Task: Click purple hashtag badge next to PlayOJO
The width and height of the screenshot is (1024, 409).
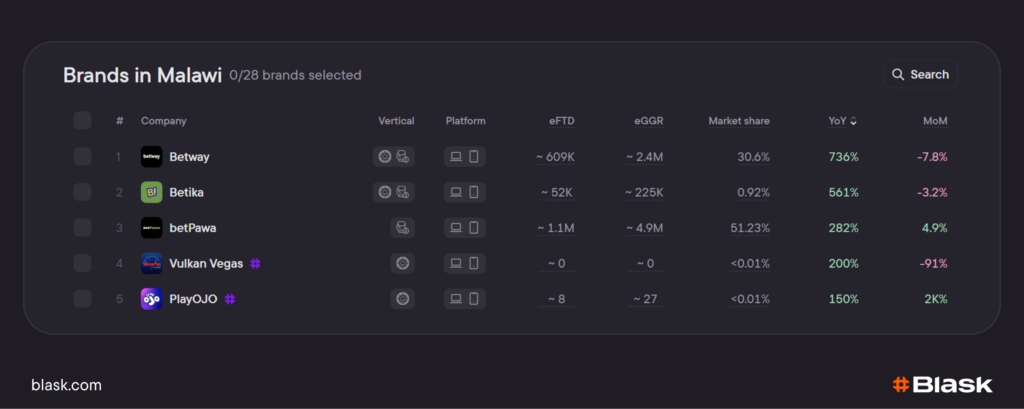Action: 230,299
